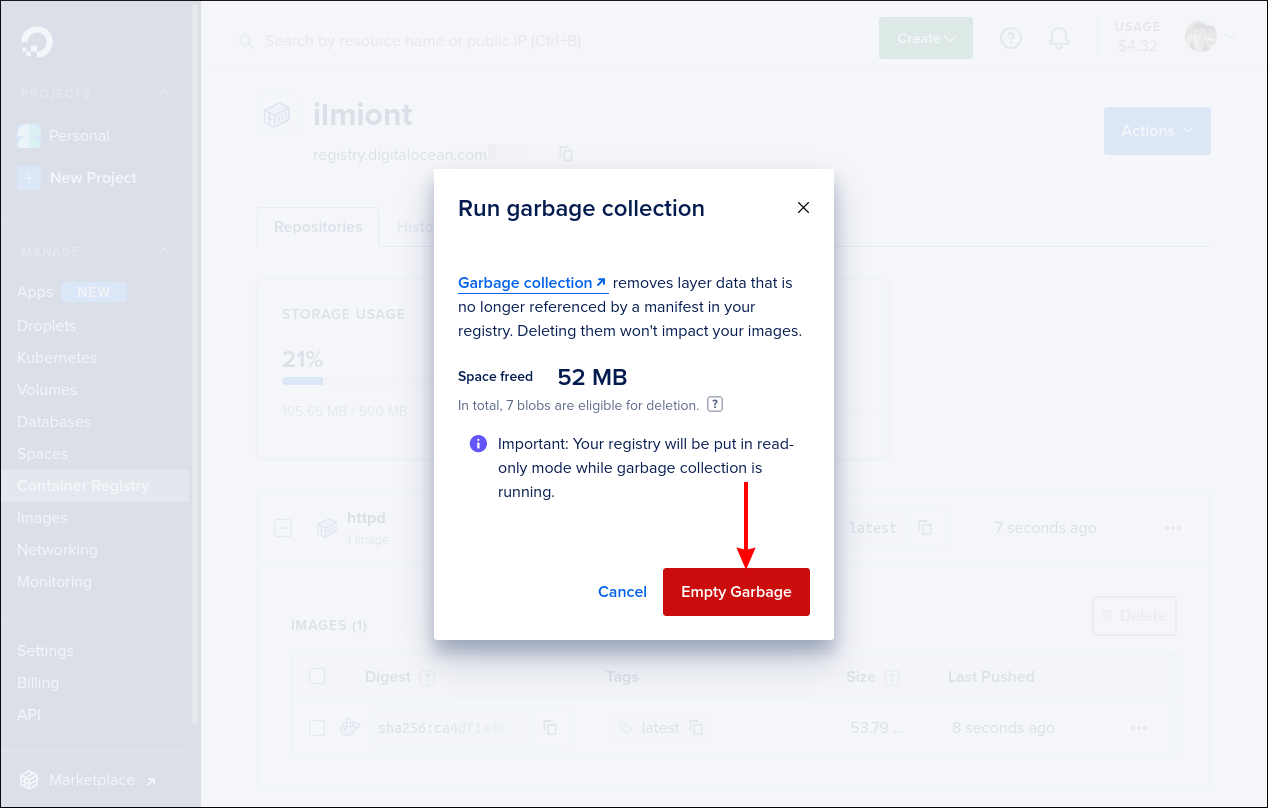Open the image row more options menu

click(1139, 728)
